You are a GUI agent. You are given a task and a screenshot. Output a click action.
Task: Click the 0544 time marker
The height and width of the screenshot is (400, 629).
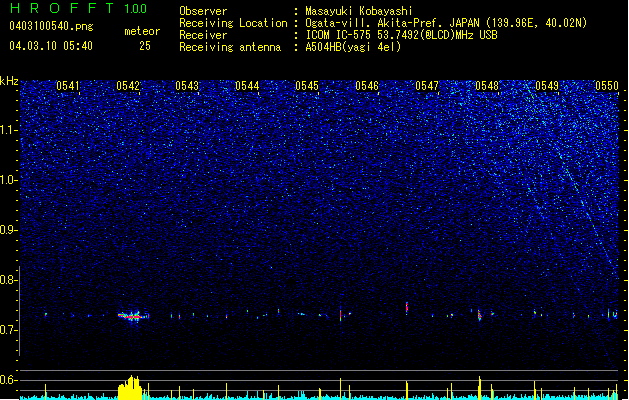pos(247,86)
